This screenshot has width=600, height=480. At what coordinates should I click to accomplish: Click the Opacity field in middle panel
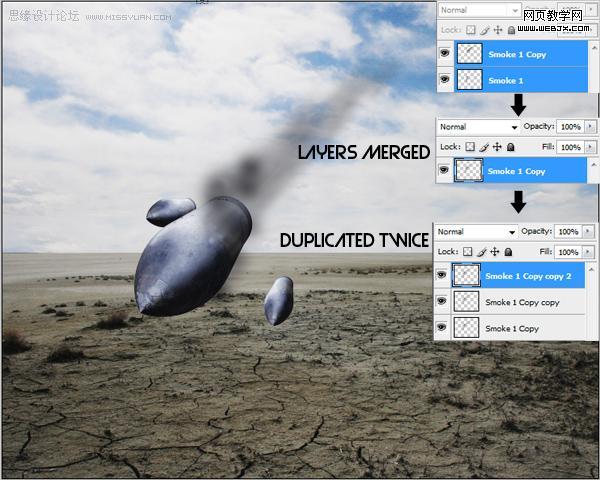(571, 127)
